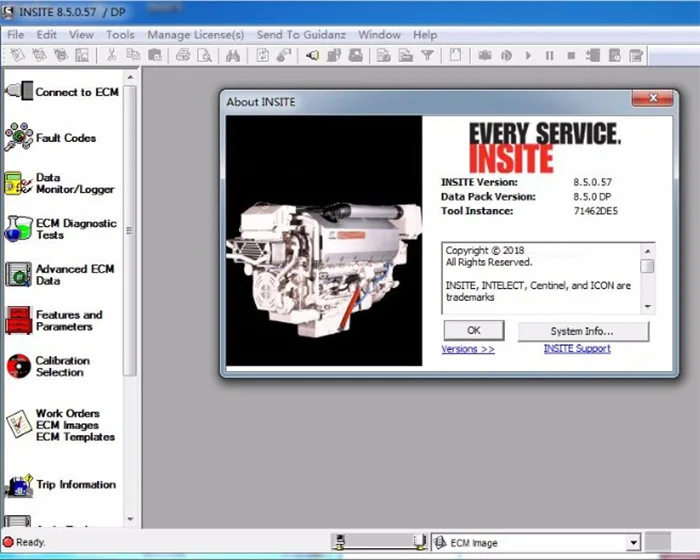Click the Copy toolbar icon
This screenshot has width=700, height=560.
click(133, 55)
